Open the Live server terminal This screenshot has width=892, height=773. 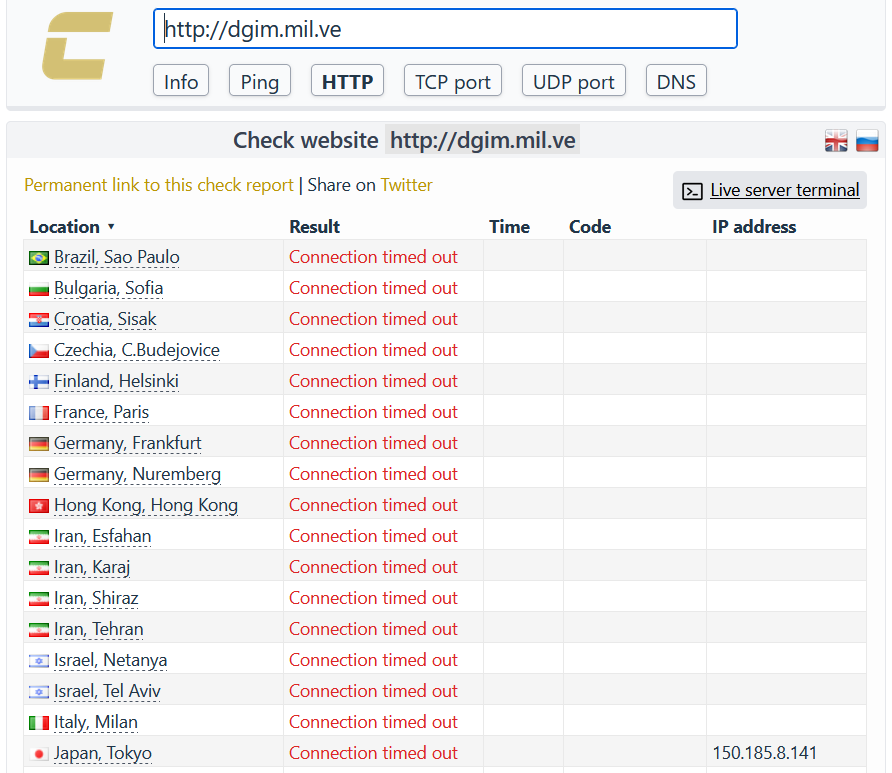(x=770, y=190)
